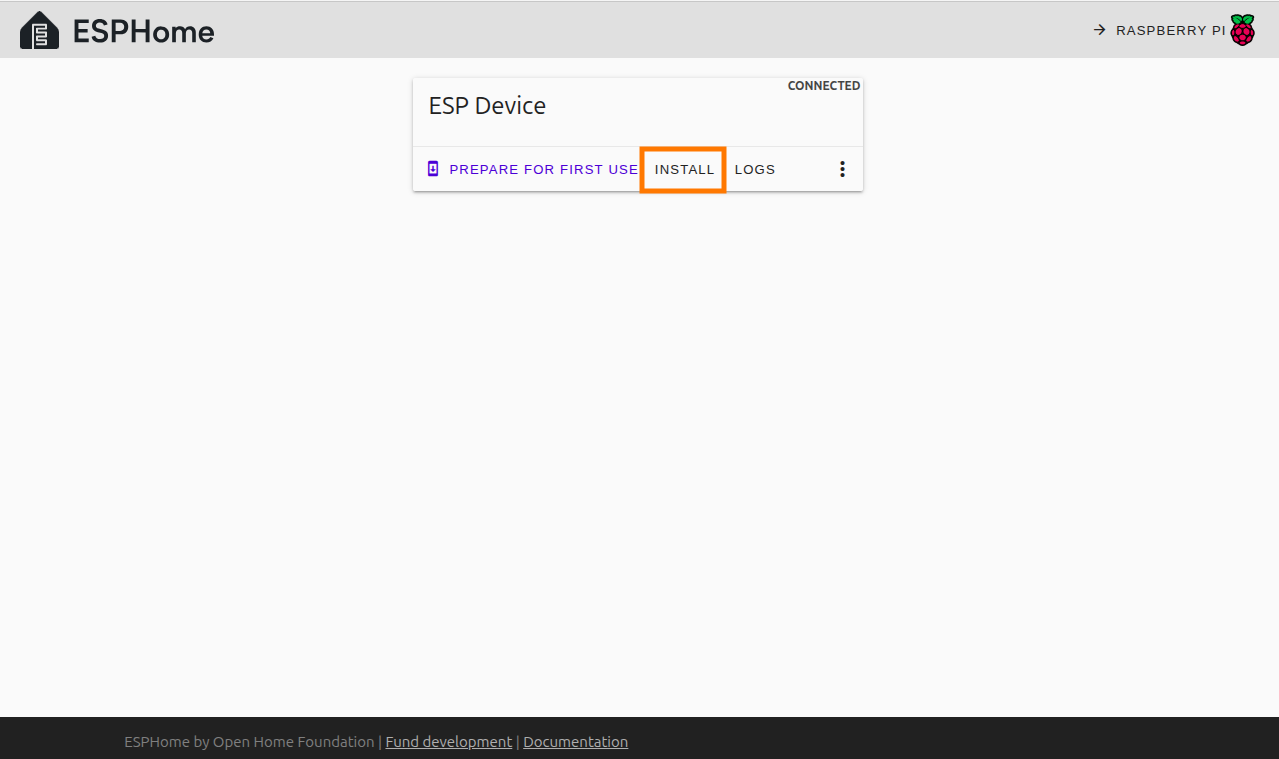Click the download symbol inside the purple phone icon
Viewport: 1279px width, 759px height.
tap(433, 168)
